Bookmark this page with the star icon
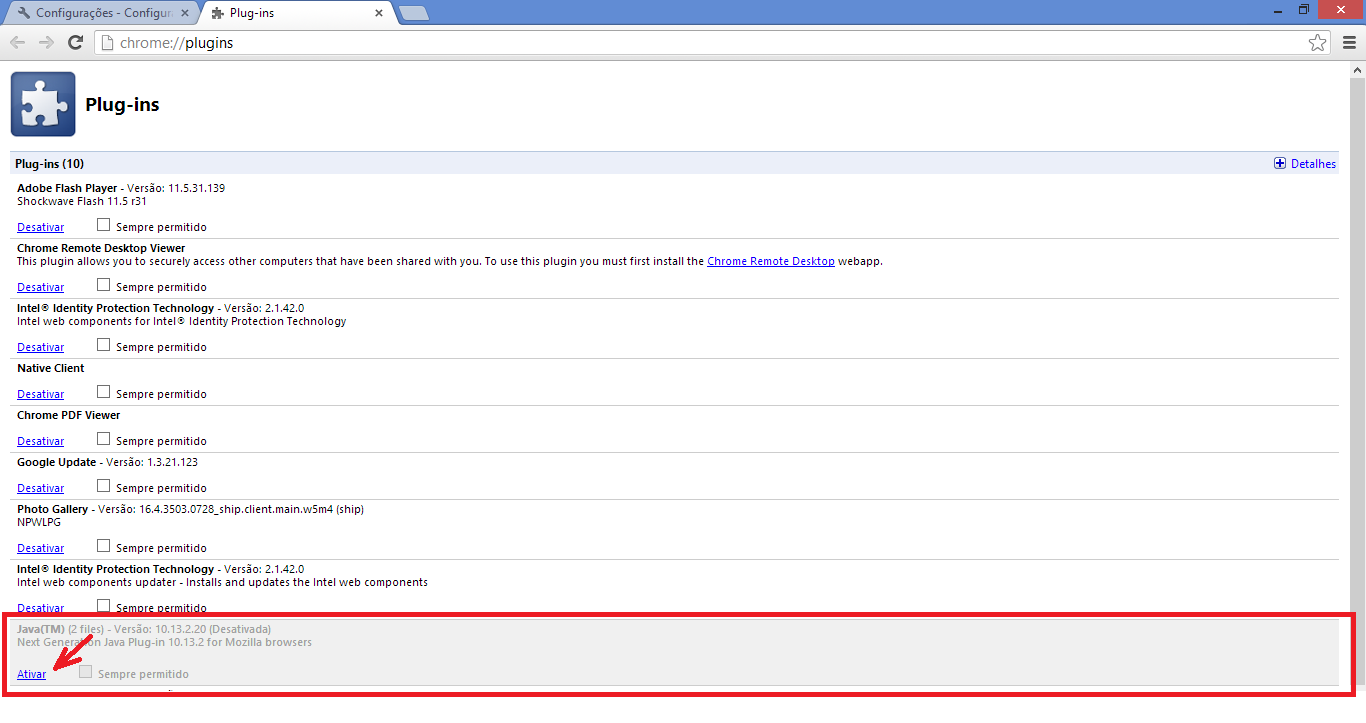The height and width of the screenshot is (723, 1366). pyautogui.click(x=1318, y=43)
